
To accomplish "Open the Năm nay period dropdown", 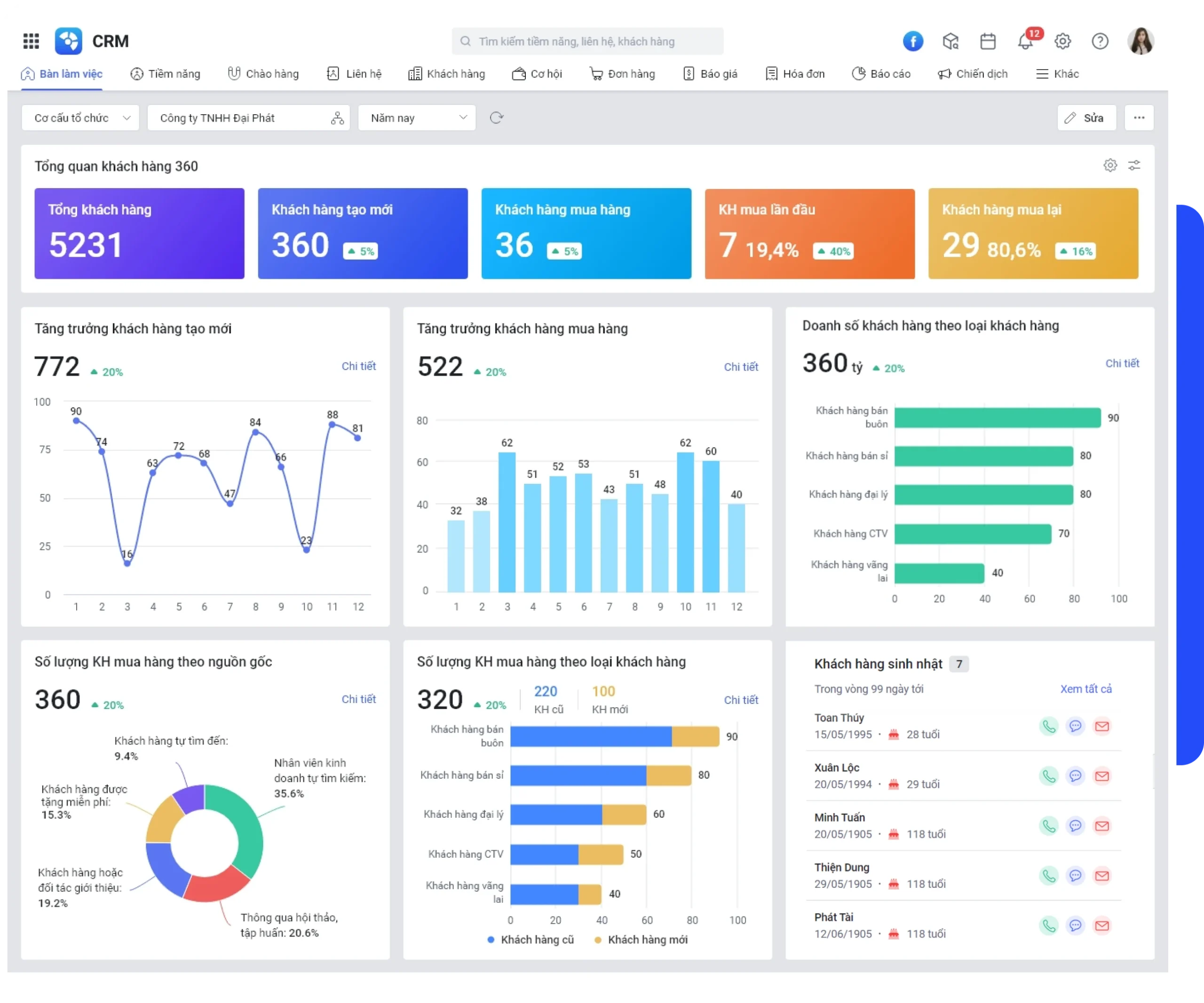I will [417, 118].
